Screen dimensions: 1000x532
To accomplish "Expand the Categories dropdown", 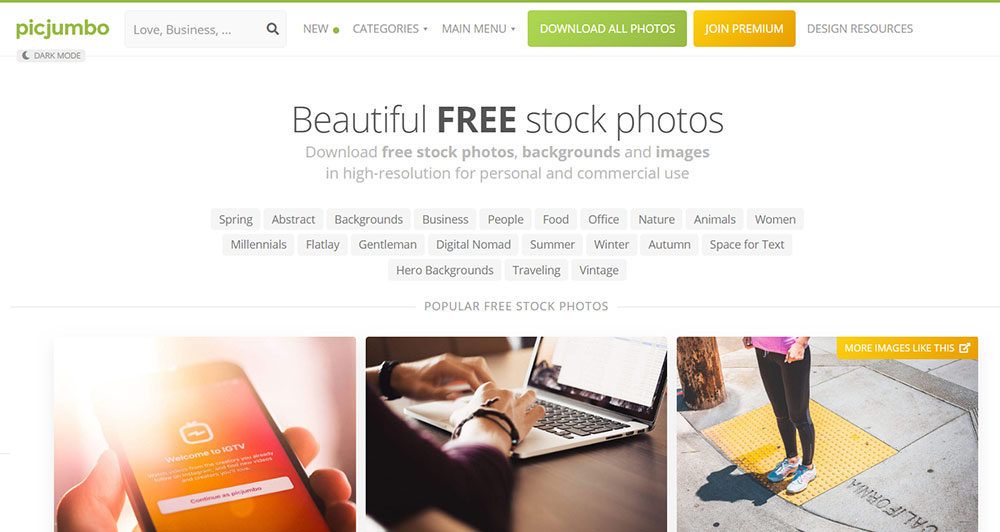I will coord(390,29).
